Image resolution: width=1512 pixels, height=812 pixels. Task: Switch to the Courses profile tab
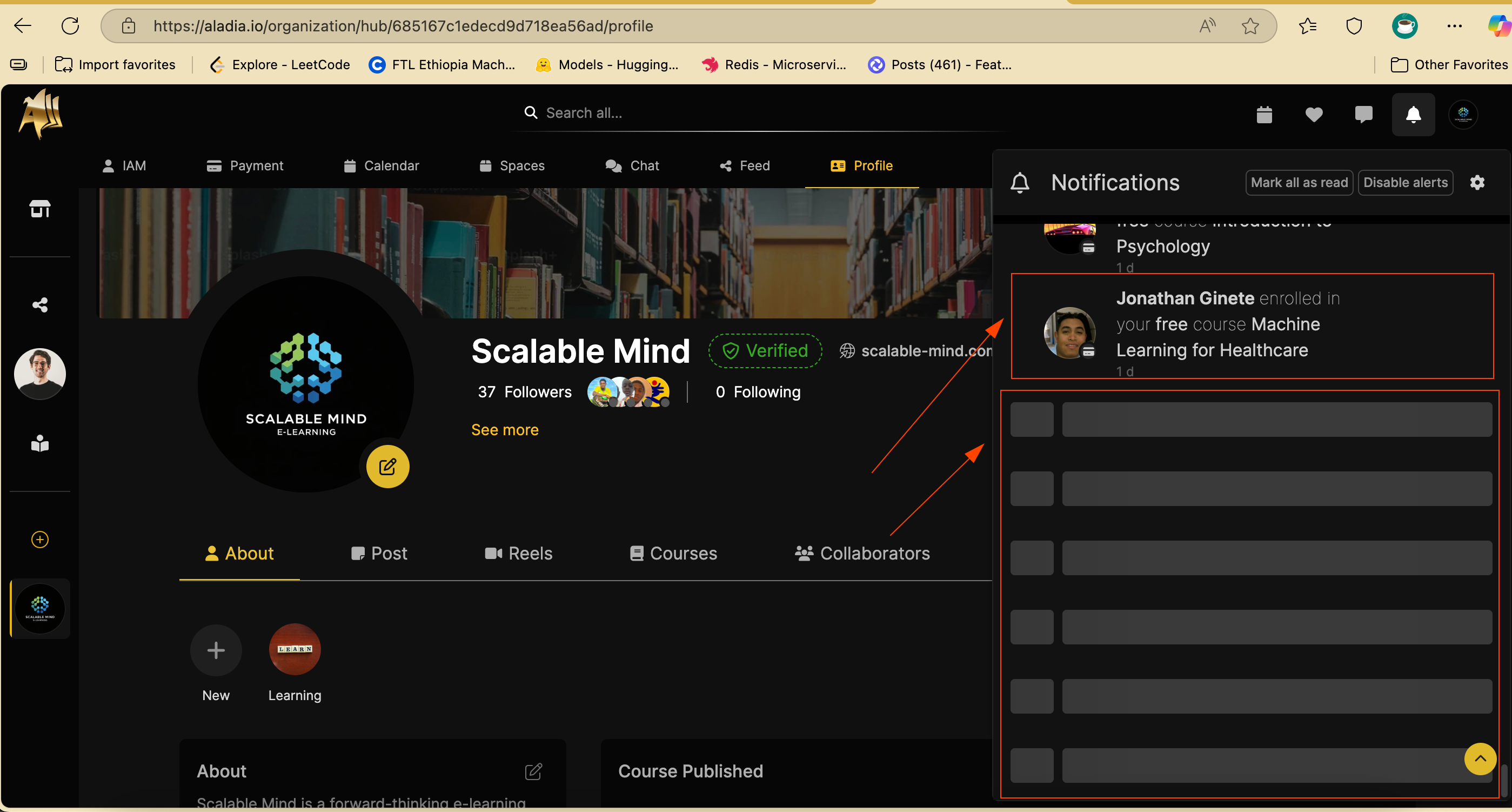(673, 554)
